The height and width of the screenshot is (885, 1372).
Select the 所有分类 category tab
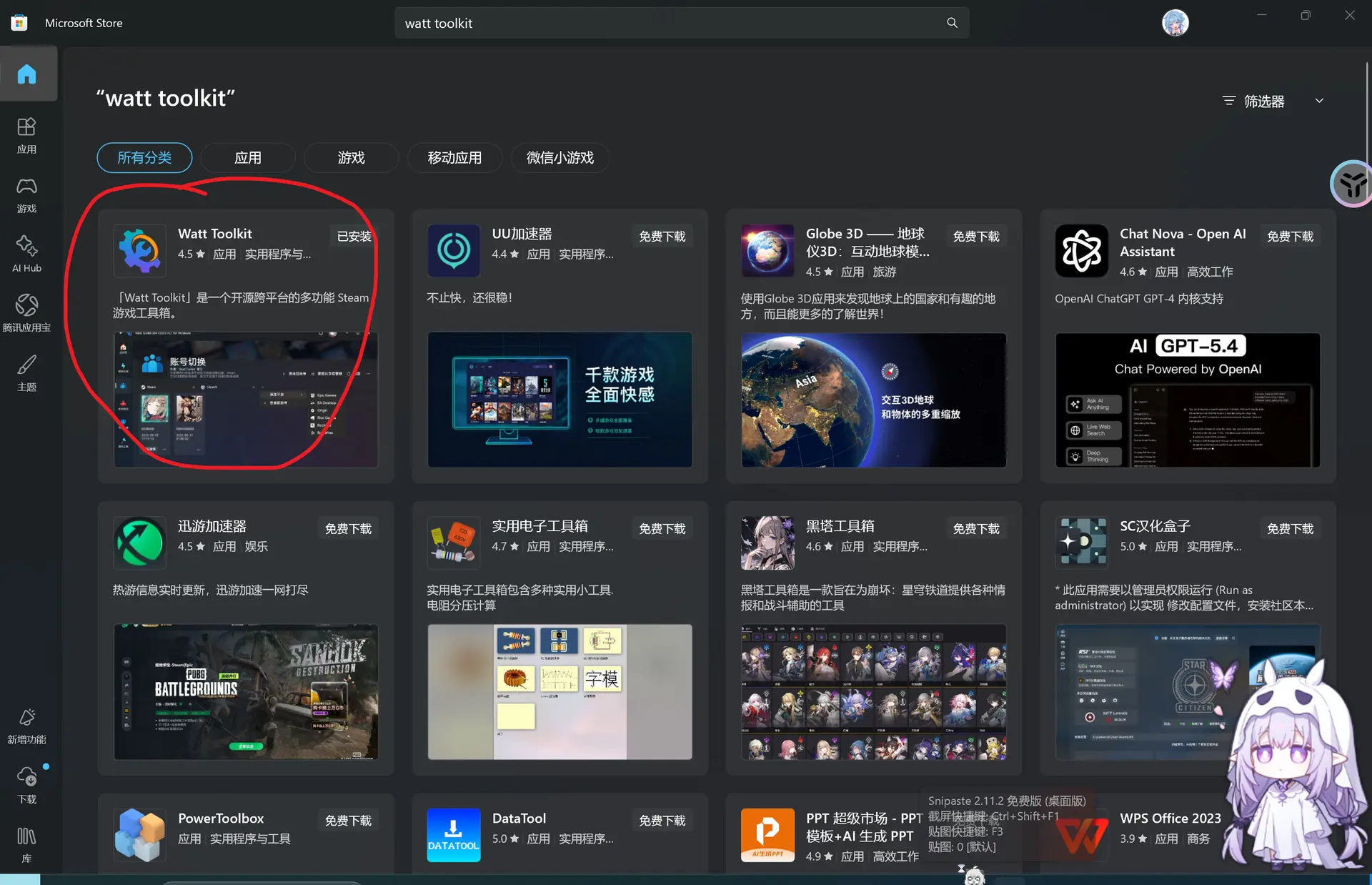144,158
